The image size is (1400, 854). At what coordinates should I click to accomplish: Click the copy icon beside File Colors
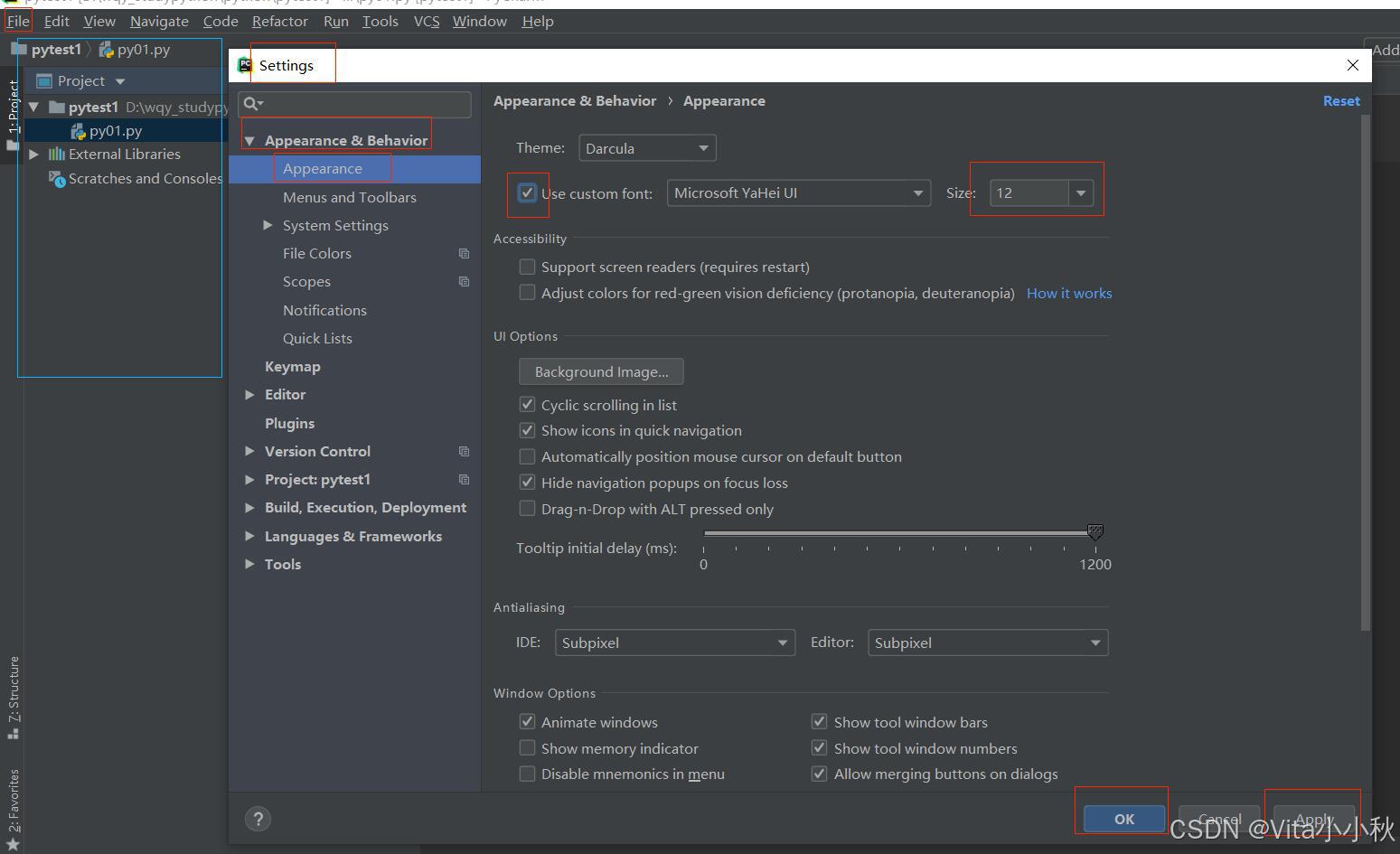[x=464, y=254]
